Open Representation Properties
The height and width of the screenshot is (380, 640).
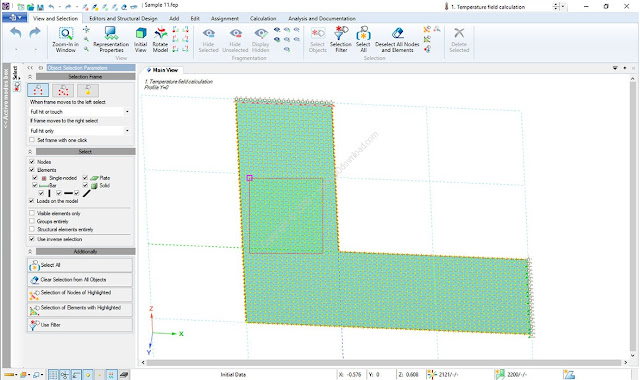111,39
